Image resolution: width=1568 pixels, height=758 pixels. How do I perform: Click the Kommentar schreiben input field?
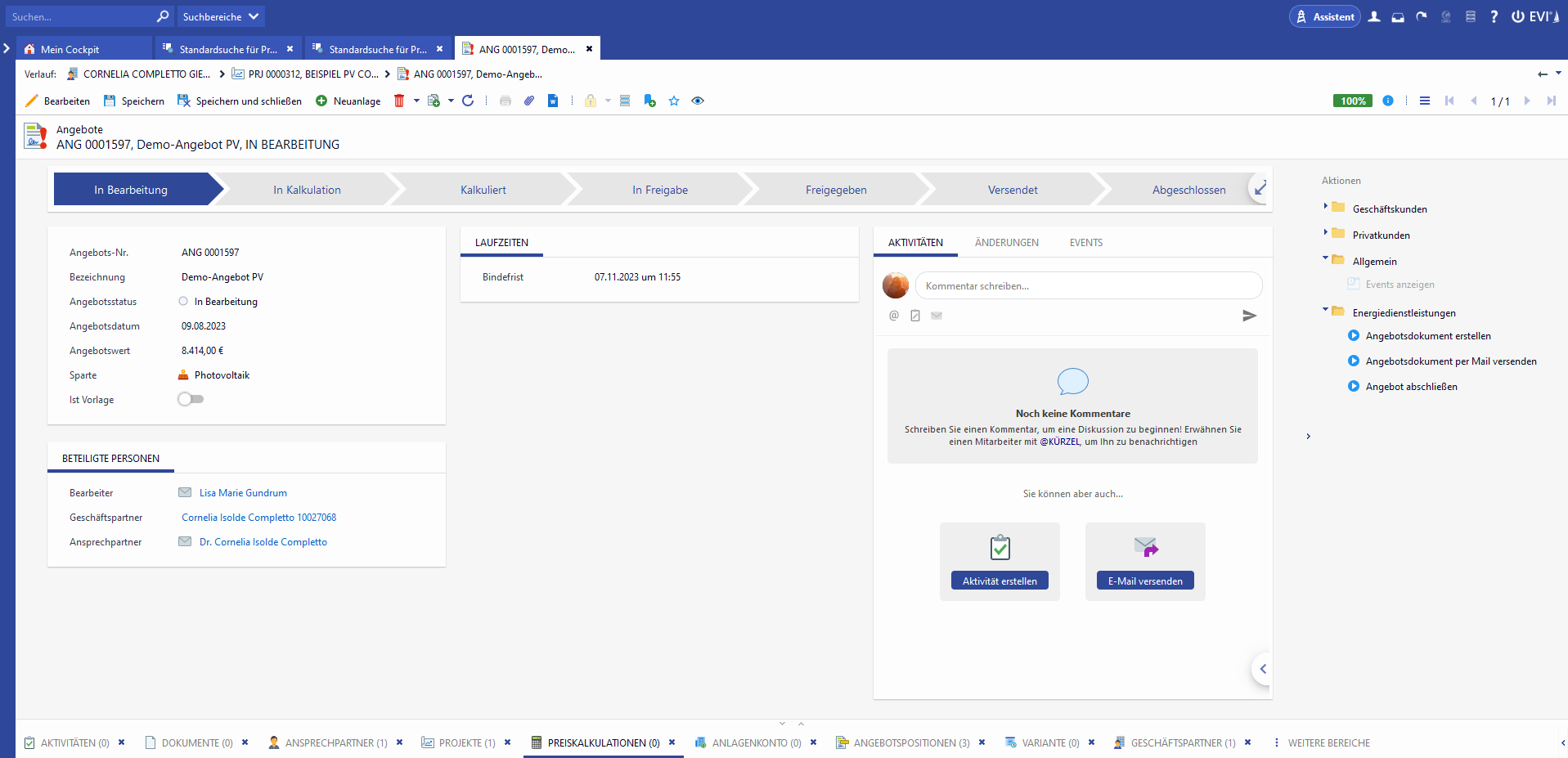(x=1088, y=286)
